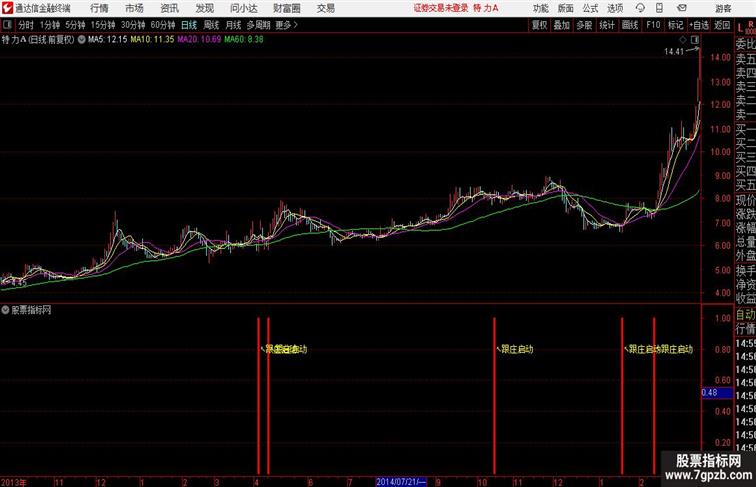This screenshot has width=756, height=487.
Task: Click the 复权 toolbar button
Action: click(540, 25)
